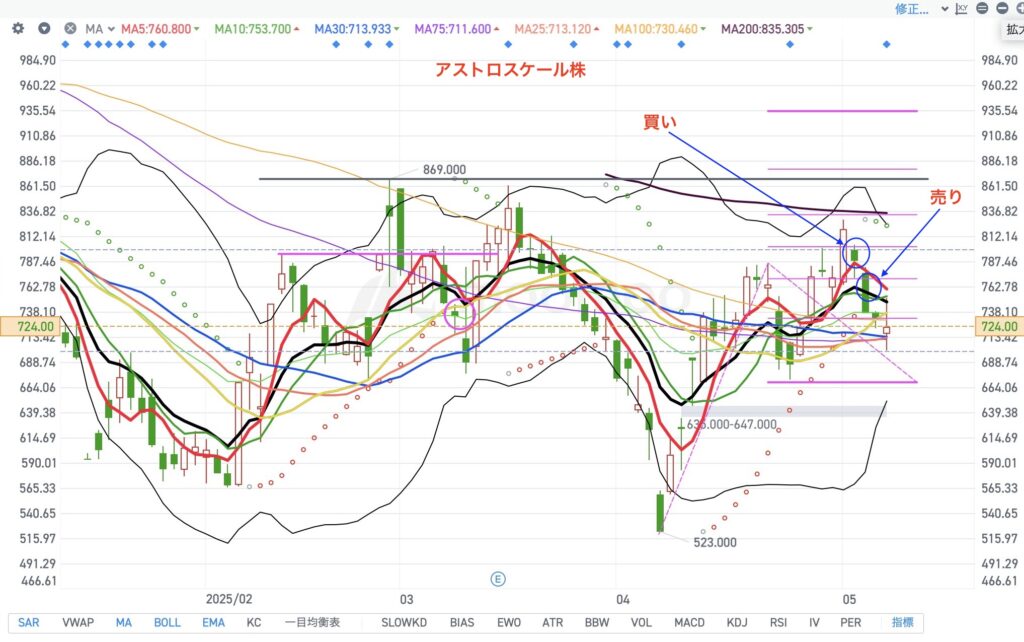This screenshot has height=642, width=1024.
Task: Select the MACD sub-indicator
Action: tap(689, 622)
